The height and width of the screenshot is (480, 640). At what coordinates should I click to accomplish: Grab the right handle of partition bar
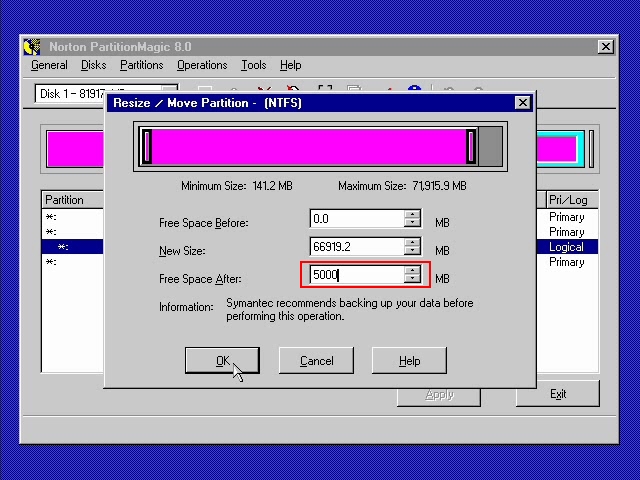click(471, 146)
